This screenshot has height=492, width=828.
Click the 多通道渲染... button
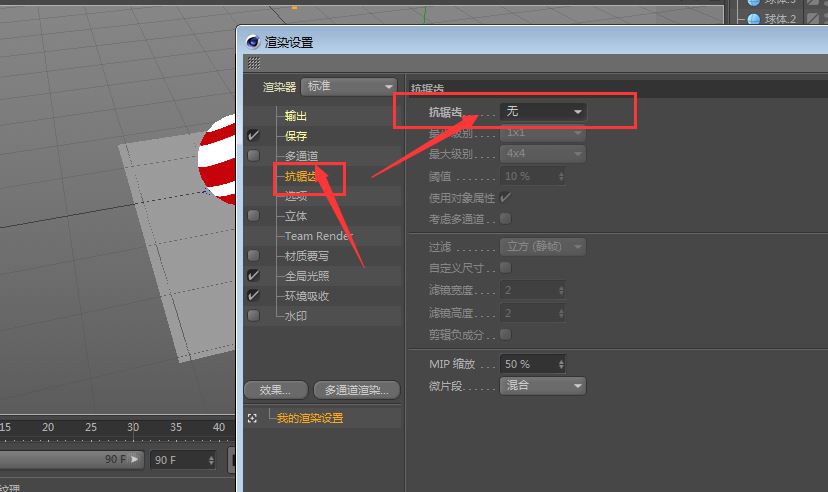tap(357, 390)
